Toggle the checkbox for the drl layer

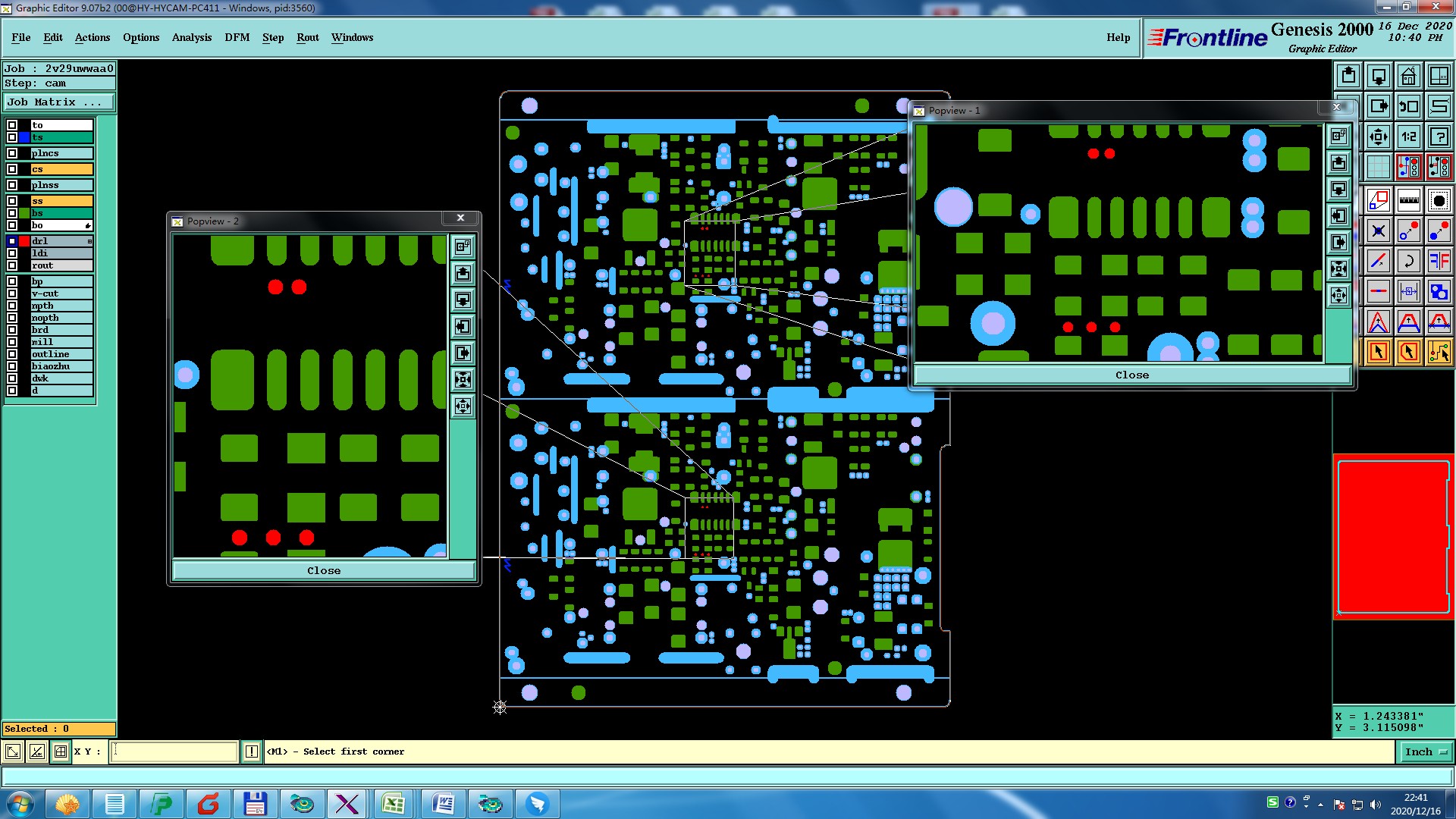12,241
